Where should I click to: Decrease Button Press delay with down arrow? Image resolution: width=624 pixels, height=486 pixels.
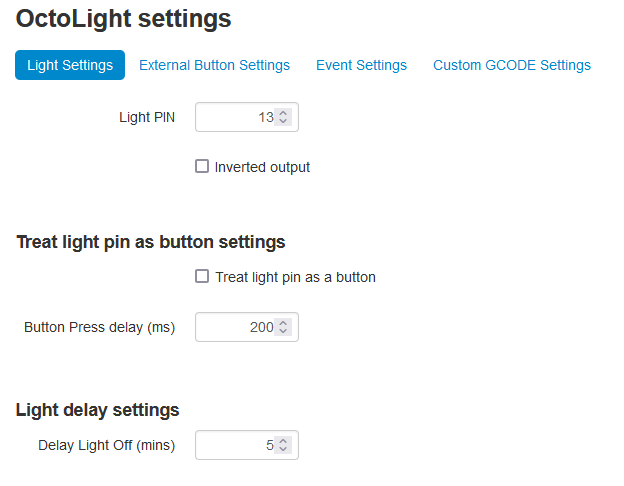[x=283, y=332]
